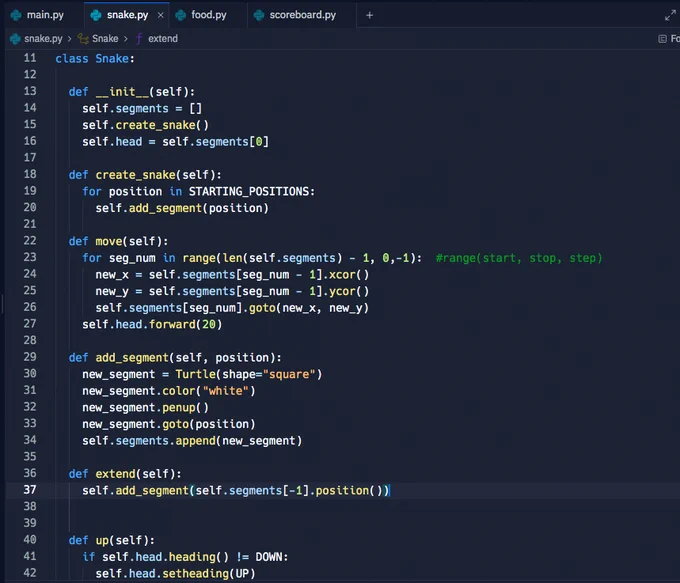Click the '#range(start, stop, step)' comment
This screenshot has height=583, width=680.
click(x=519, y=258)
